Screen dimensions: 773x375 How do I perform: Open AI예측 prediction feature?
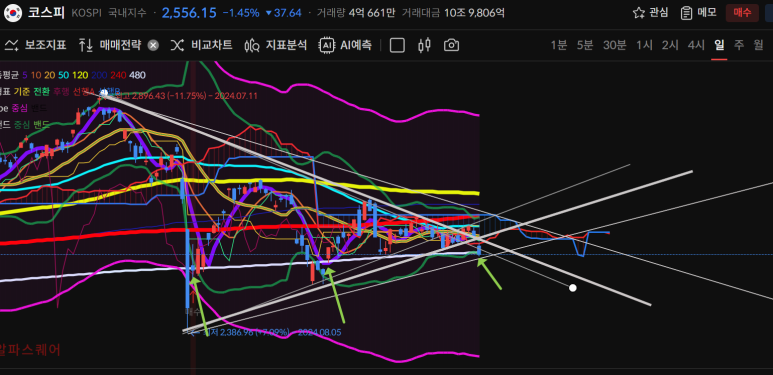[x=346, y=45]
